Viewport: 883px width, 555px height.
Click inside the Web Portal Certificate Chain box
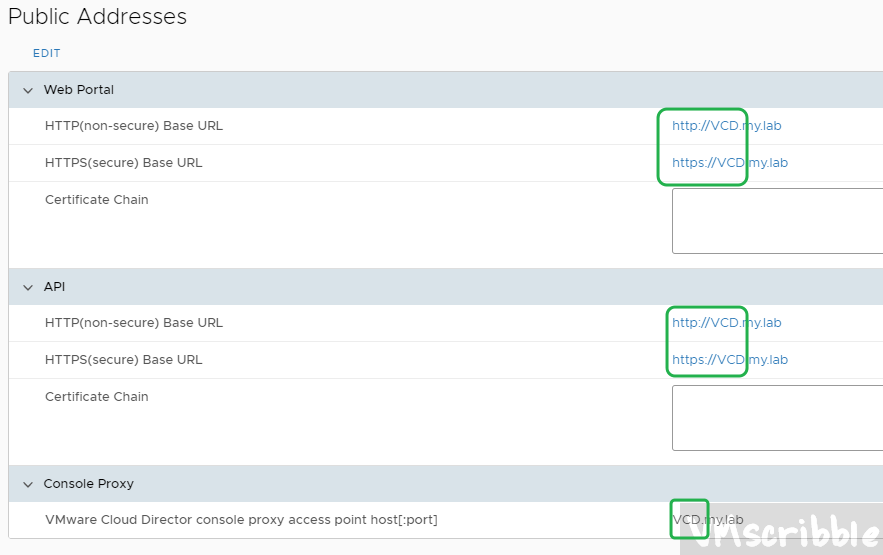click(776, 221)
